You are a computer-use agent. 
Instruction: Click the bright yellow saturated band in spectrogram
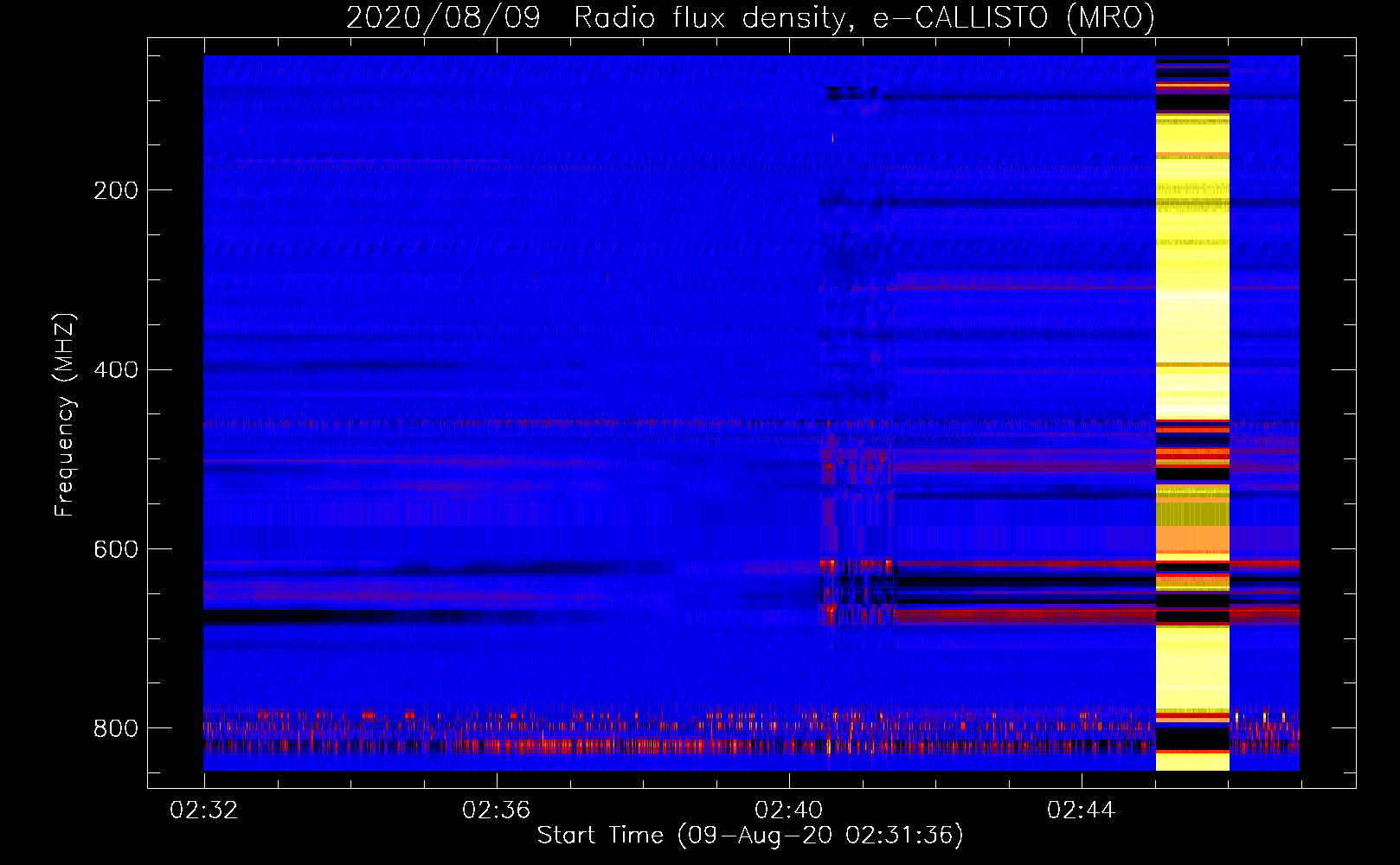(1192, 413)
